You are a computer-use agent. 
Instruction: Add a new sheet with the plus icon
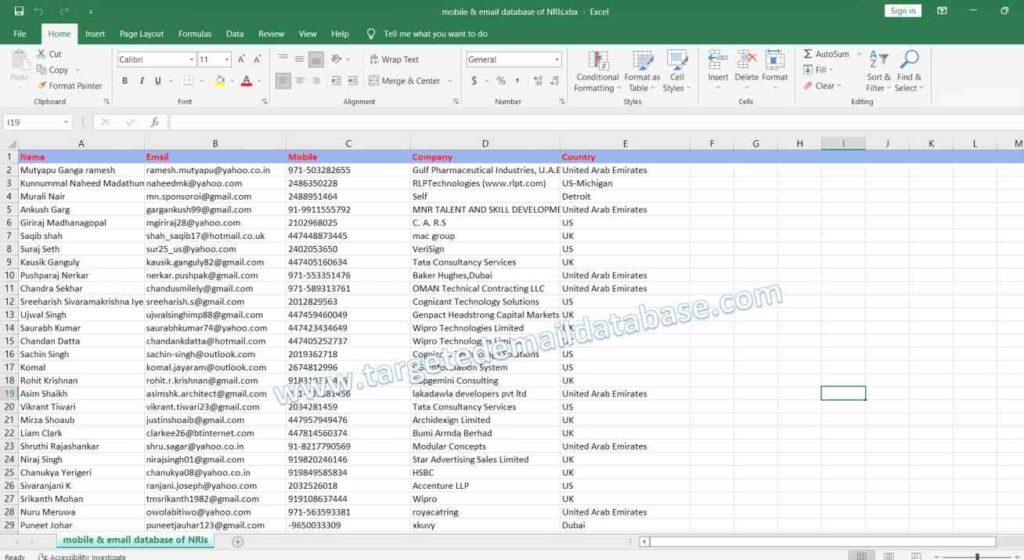point(238,542)
